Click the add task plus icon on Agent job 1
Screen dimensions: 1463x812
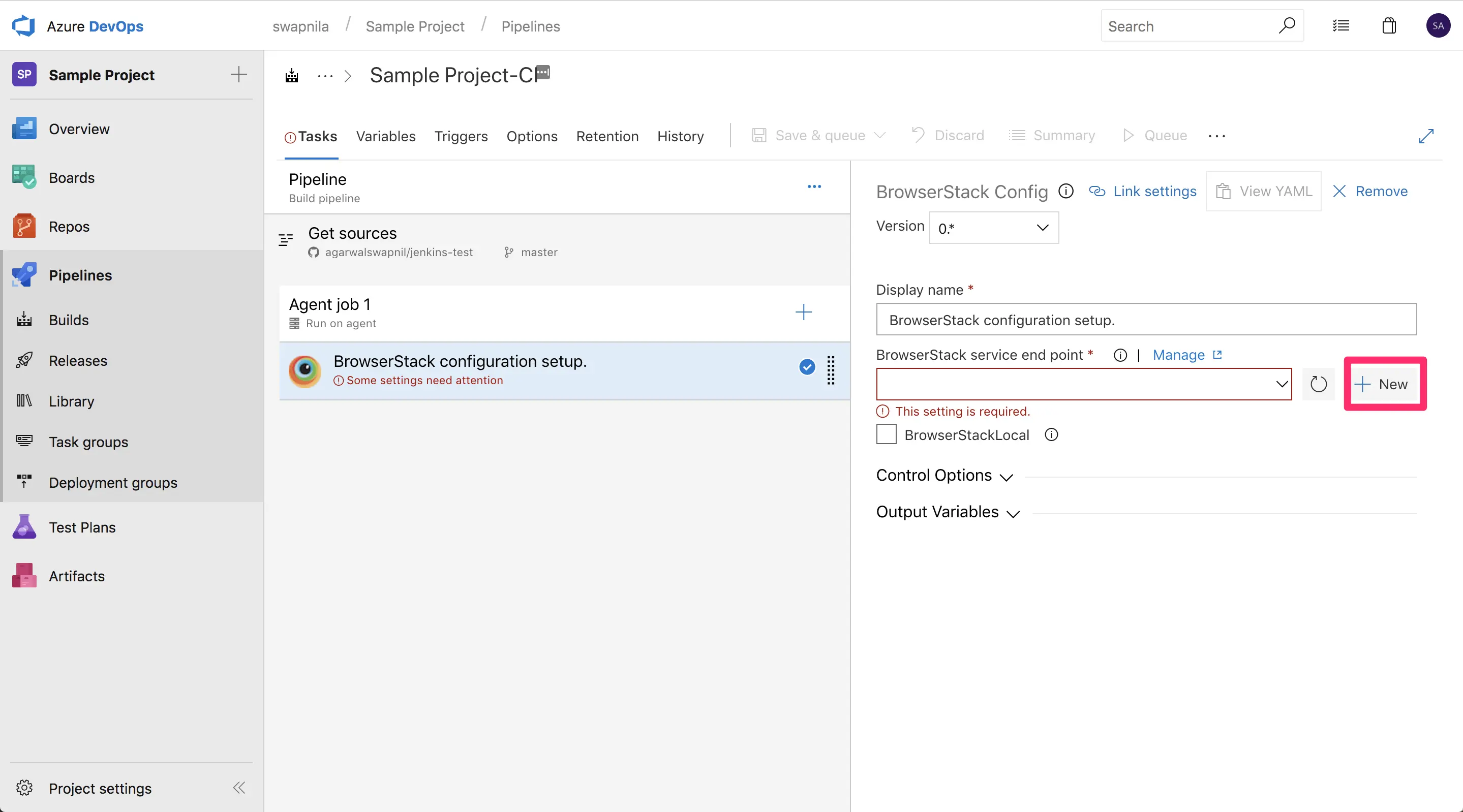[803, 311]
